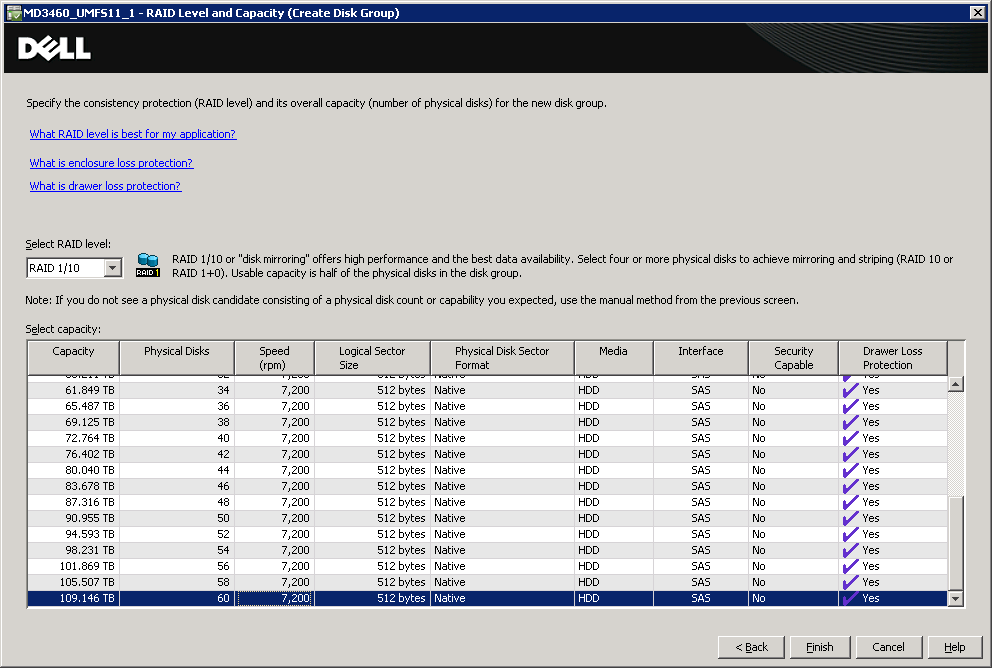Click the capacity list scroll down arrow
Viewport: 992px width, 668px height.
956,598
